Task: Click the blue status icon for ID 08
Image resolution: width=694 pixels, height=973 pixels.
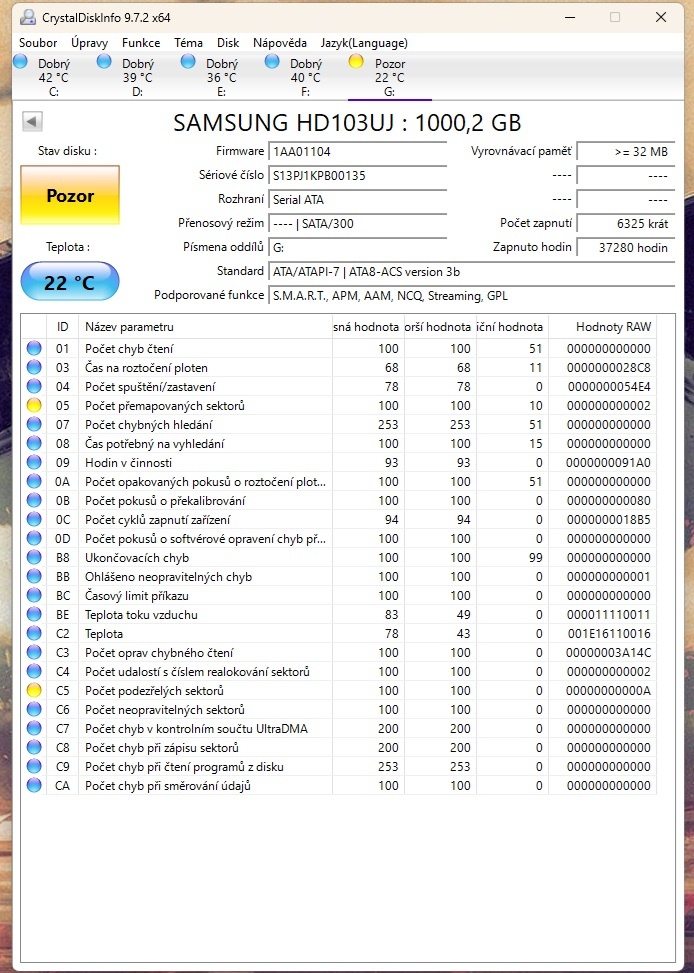Action: pyautogui.click(x=34, y=444)
